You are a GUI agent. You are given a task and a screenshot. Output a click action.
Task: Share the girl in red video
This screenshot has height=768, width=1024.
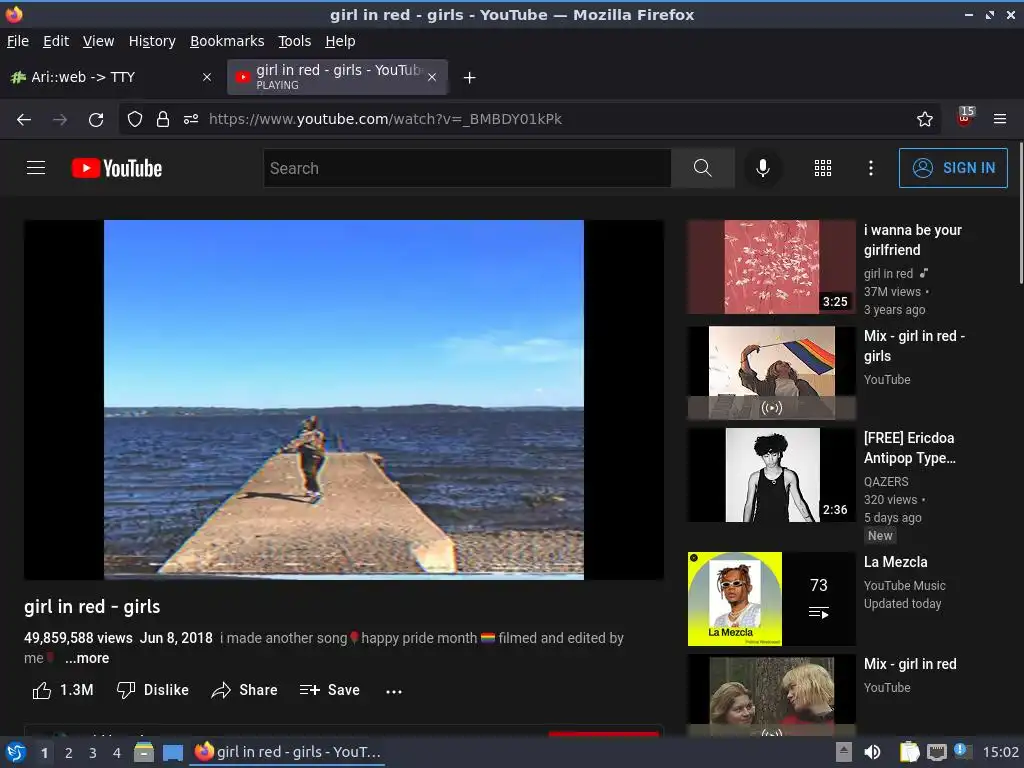(244, 690)
